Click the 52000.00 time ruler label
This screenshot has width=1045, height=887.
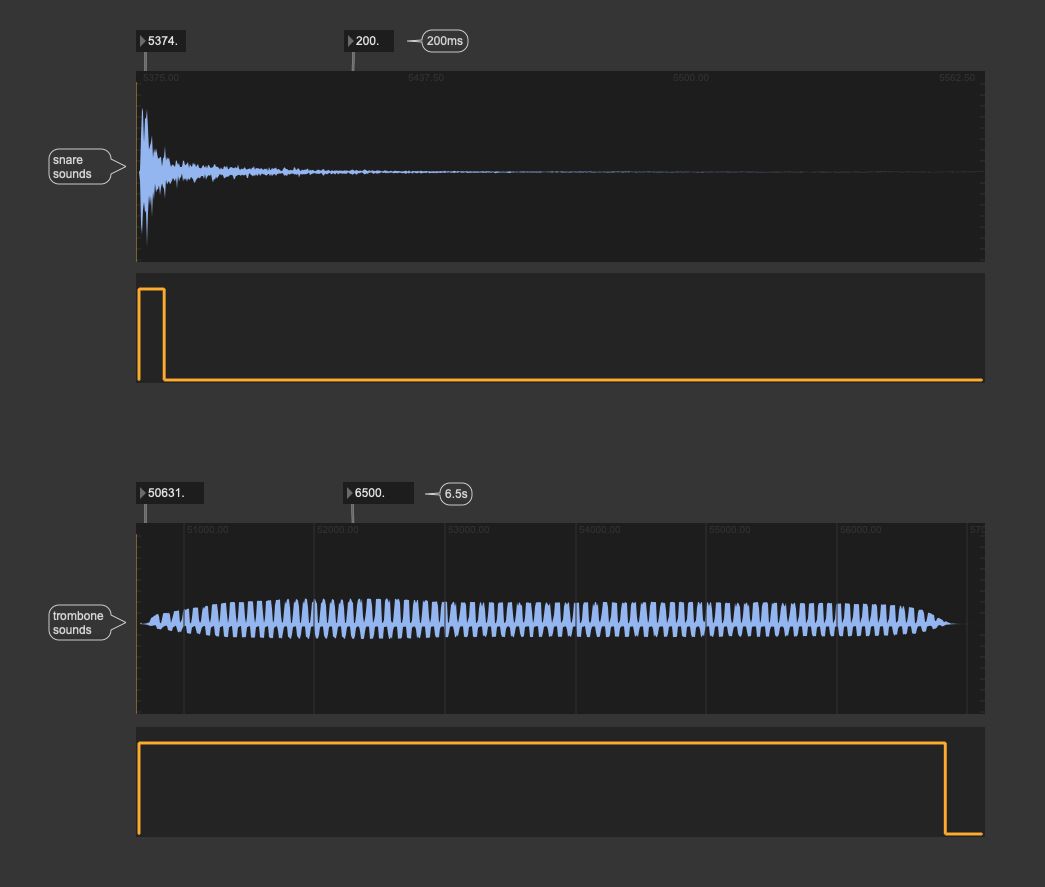[337, 530]
